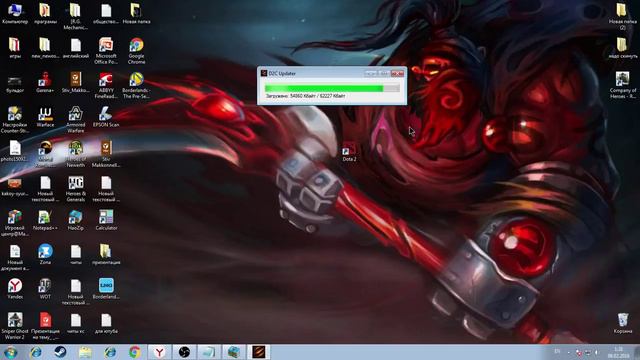The width and height of the screenshot is (640, 360).
Task: Launch Sniper Ghost Warrior 2 shortcut
Action: coord(15,326)
